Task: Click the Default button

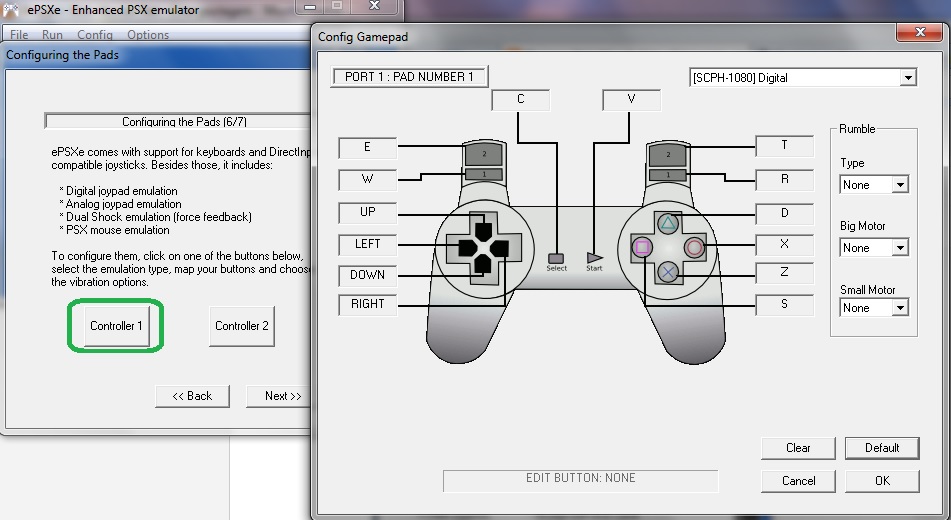Action: (x=882, y=448)
